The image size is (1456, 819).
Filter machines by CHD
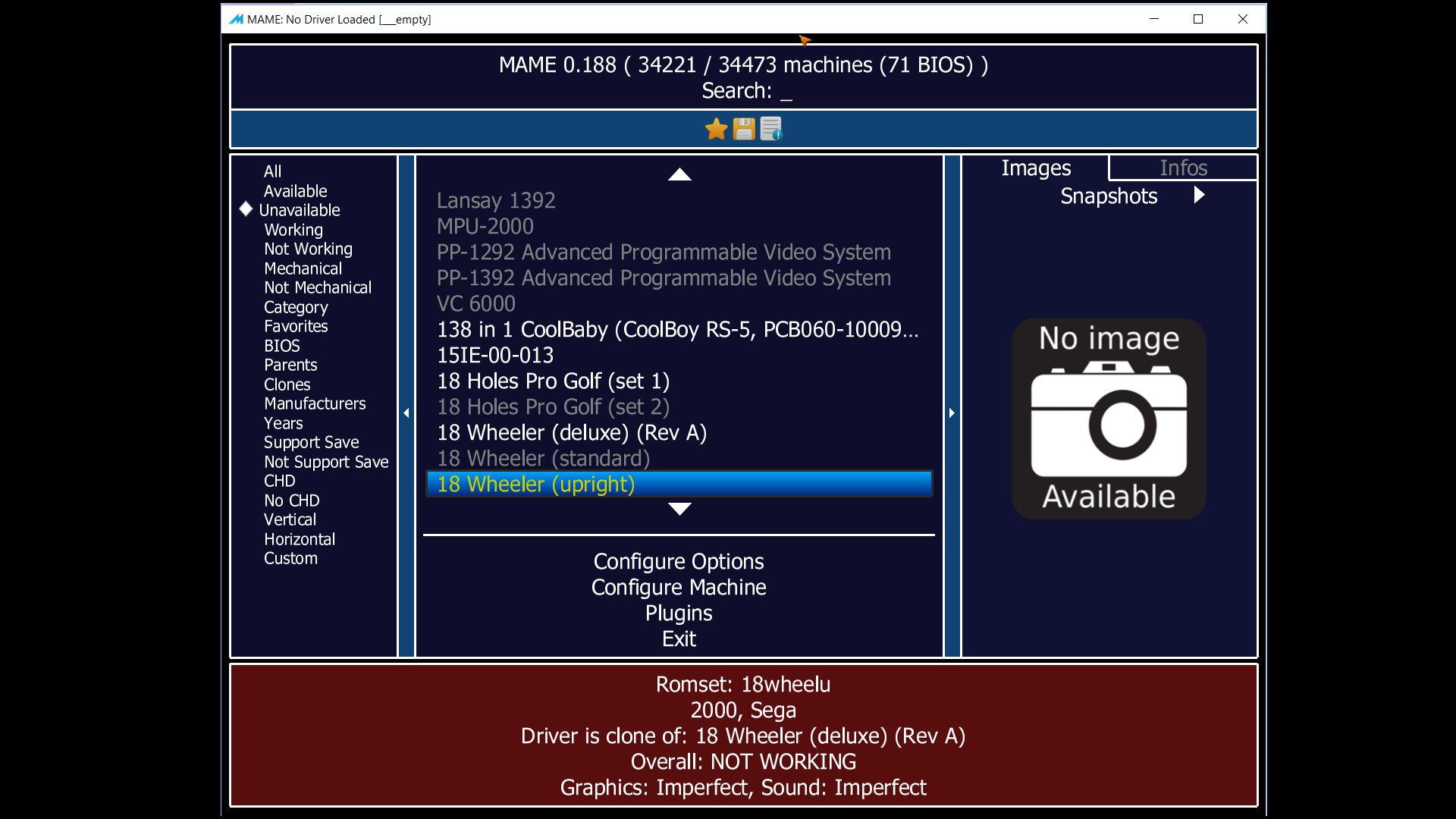click(279, 481)
